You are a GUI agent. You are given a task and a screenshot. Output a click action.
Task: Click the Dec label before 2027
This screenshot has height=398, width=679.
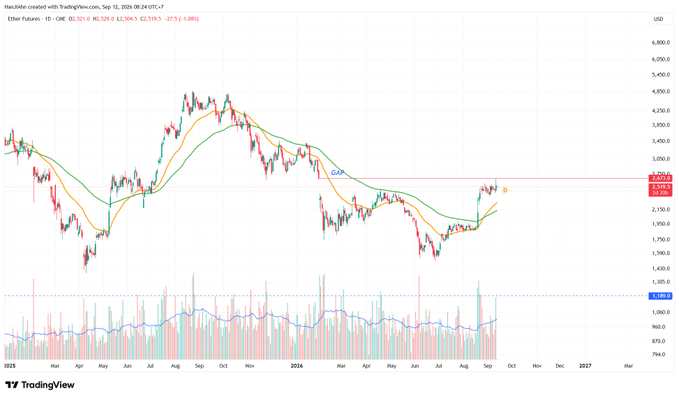(x=560, y=366)
